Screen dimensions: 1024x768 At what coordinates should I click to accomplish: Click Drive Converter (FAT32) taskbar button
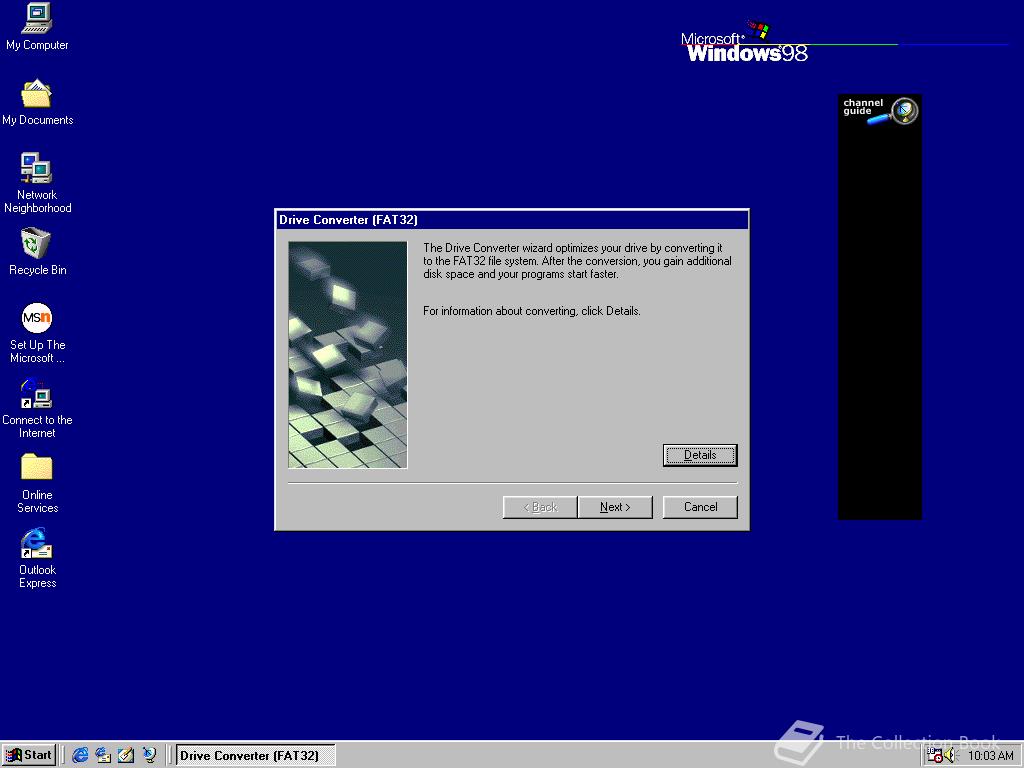tap(255, 755)
